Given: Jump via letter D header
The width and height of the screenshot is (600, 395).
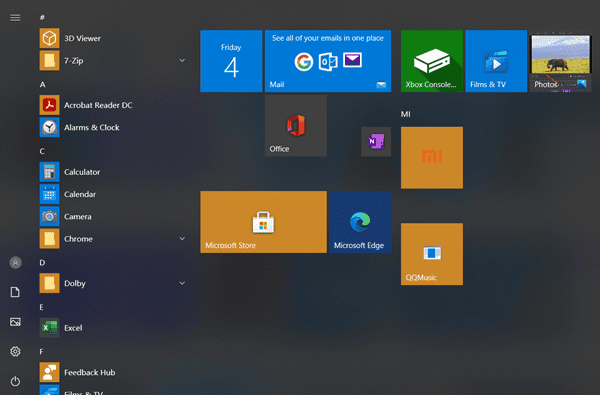Looking at the screenshot, I should (x=42, y=263).
